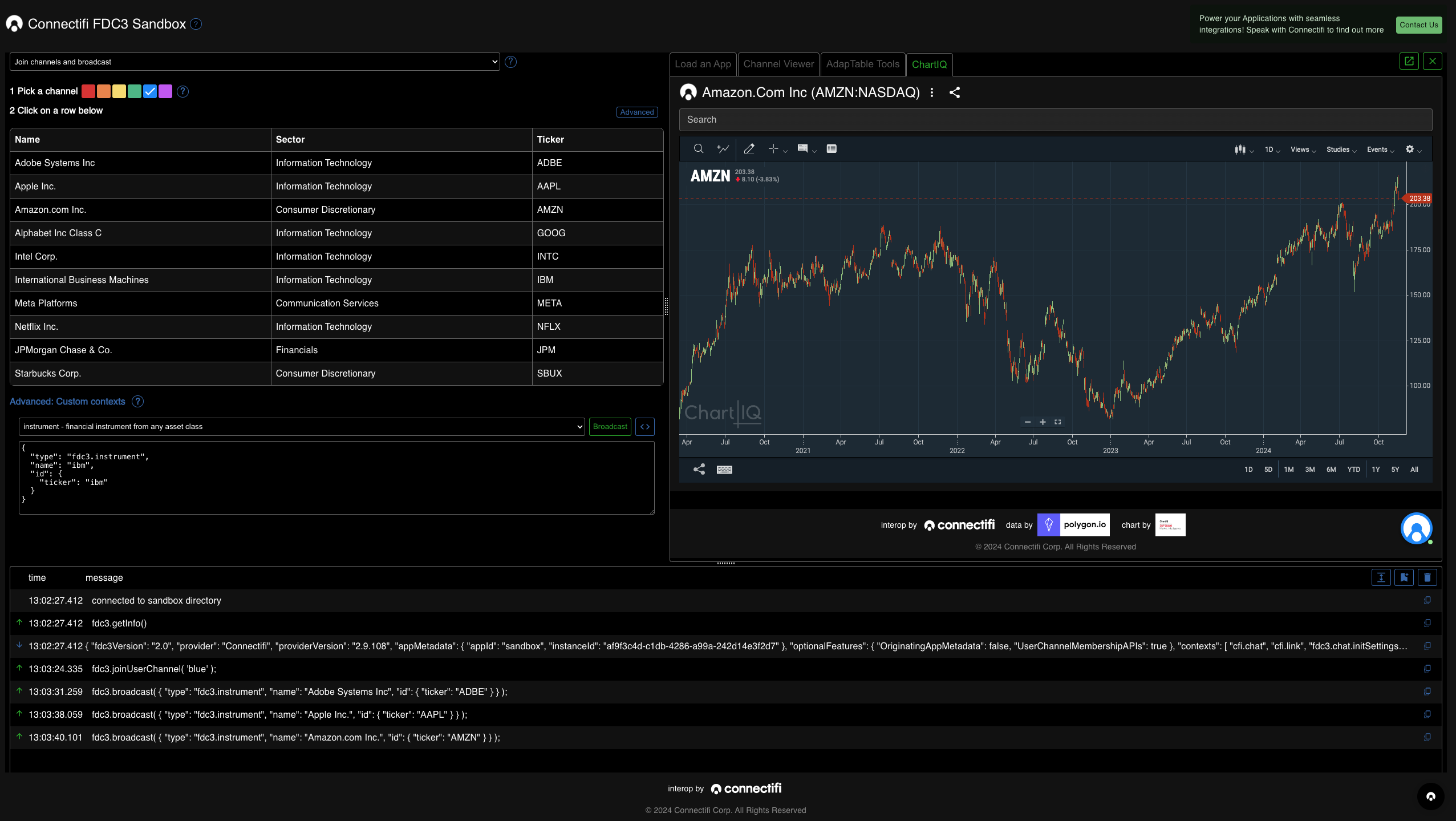Screen dimensions: 1456x821
Task: Switch to the Load an App tab
Action: click(703, 64)
